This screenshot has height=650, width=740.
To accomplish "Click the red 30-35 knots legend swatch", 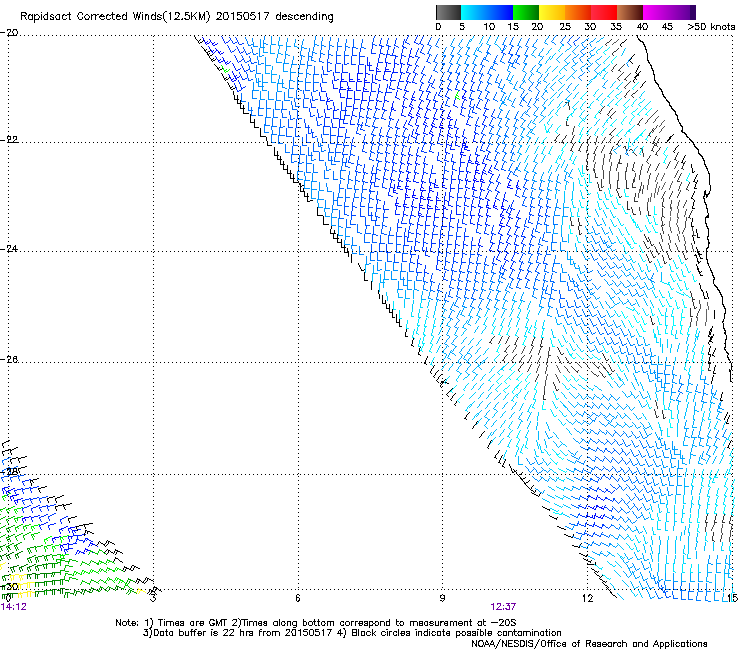I will 604,12.
